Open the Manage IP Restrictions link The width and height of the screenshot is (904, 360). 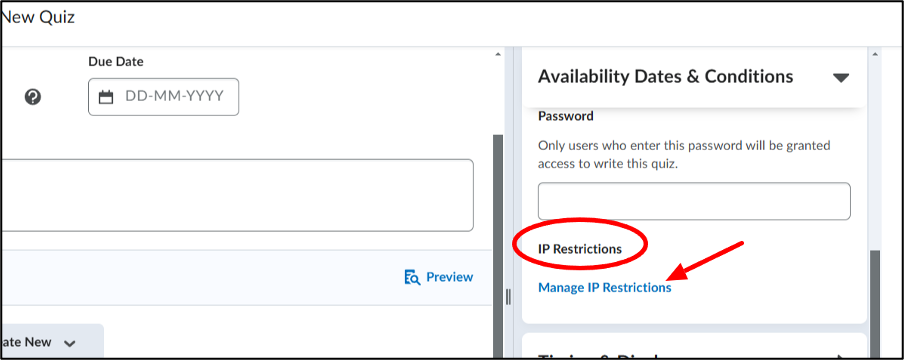(x=604, y=287)
